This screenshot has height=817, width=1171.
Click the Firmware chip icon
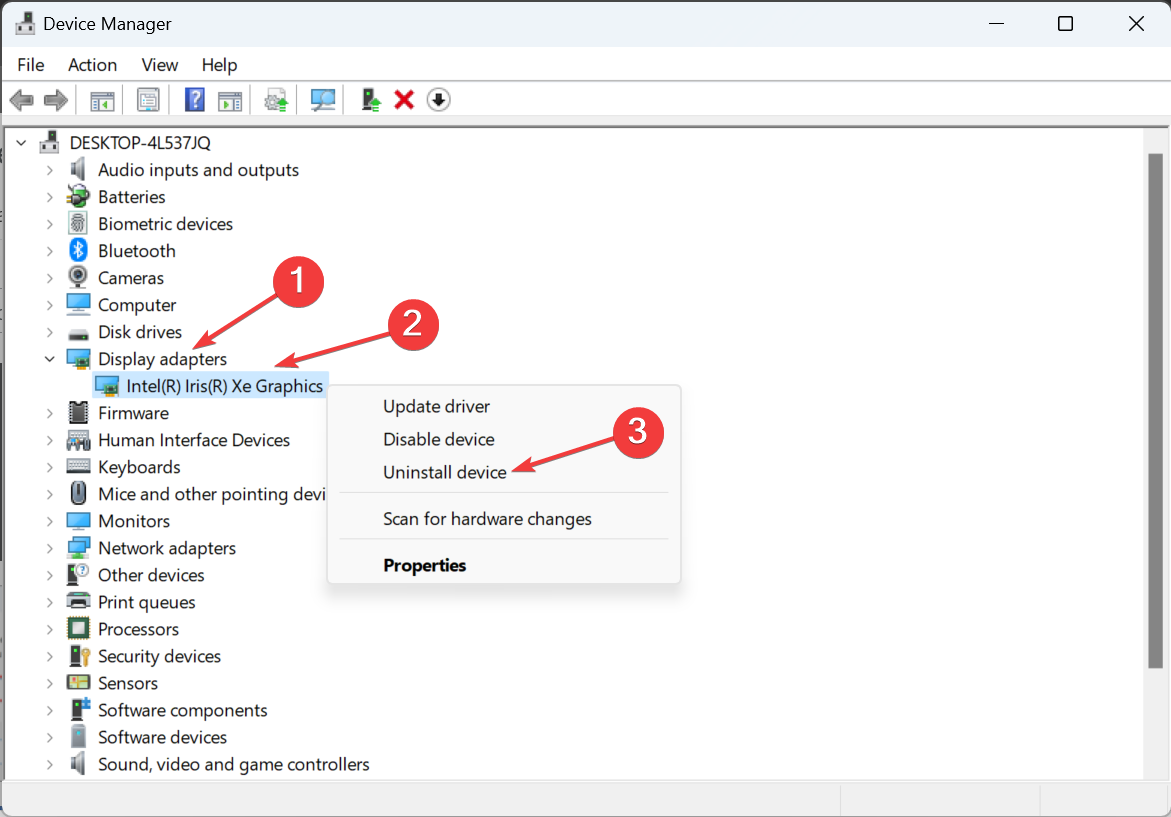[x=78, y=412]
